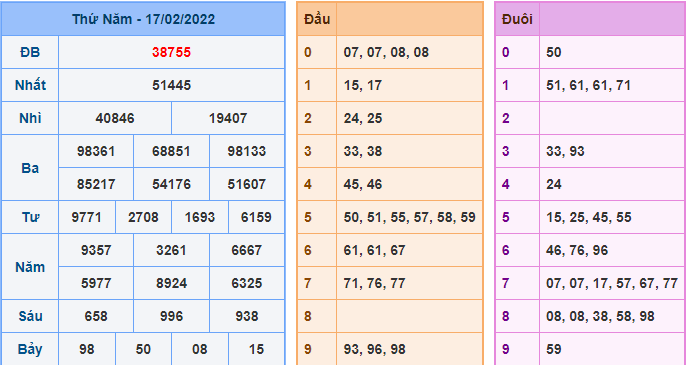Select Tư prize number 6159
Viewport: 686px width, 365px height.
click(256, 218)
